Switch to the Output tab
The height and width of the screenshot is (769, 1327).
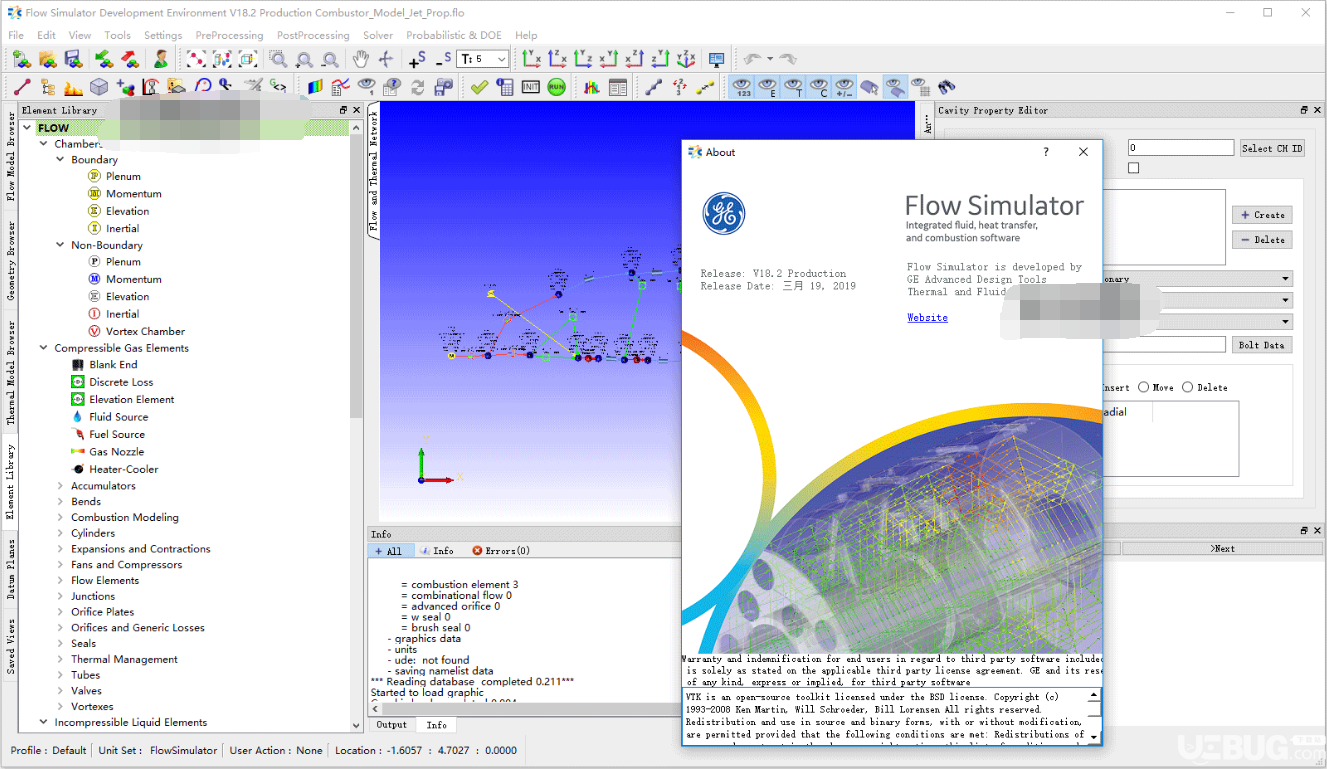click(x=392, y=725)
